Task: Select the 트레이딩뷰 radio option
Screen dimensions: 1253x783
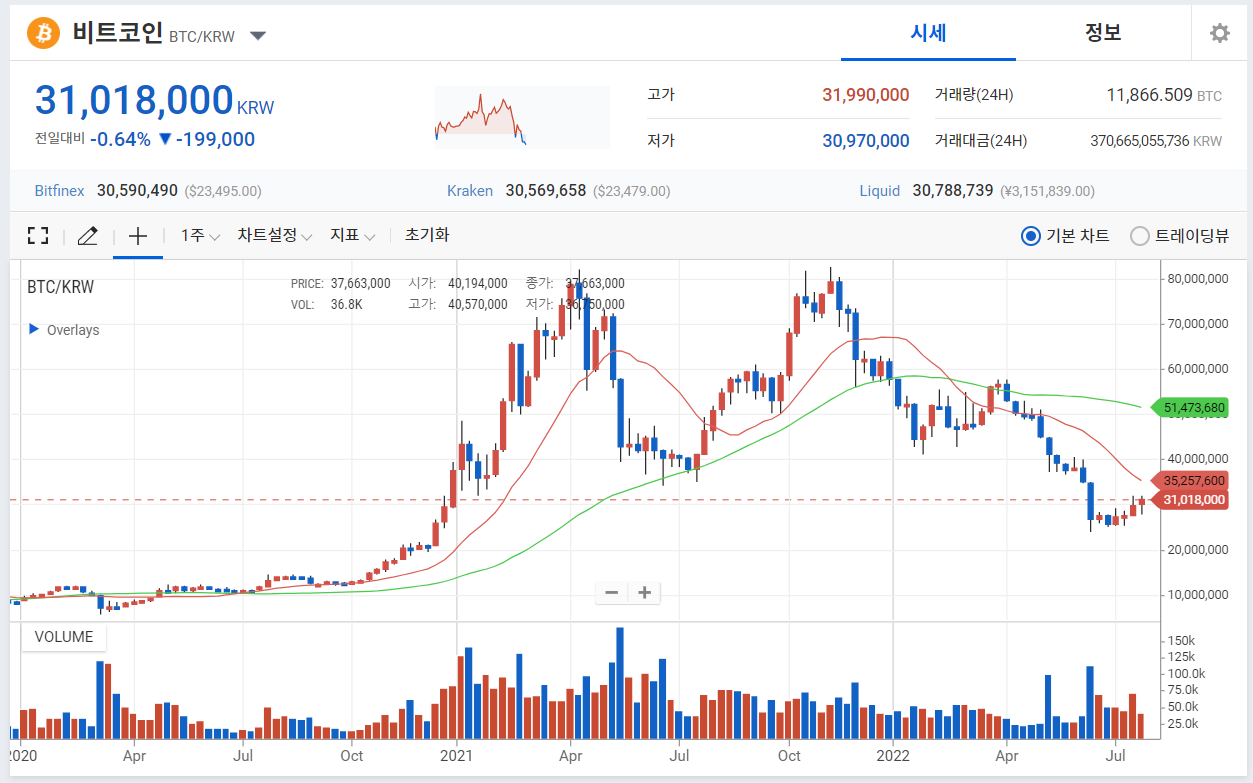Action: click(1179, 236)
